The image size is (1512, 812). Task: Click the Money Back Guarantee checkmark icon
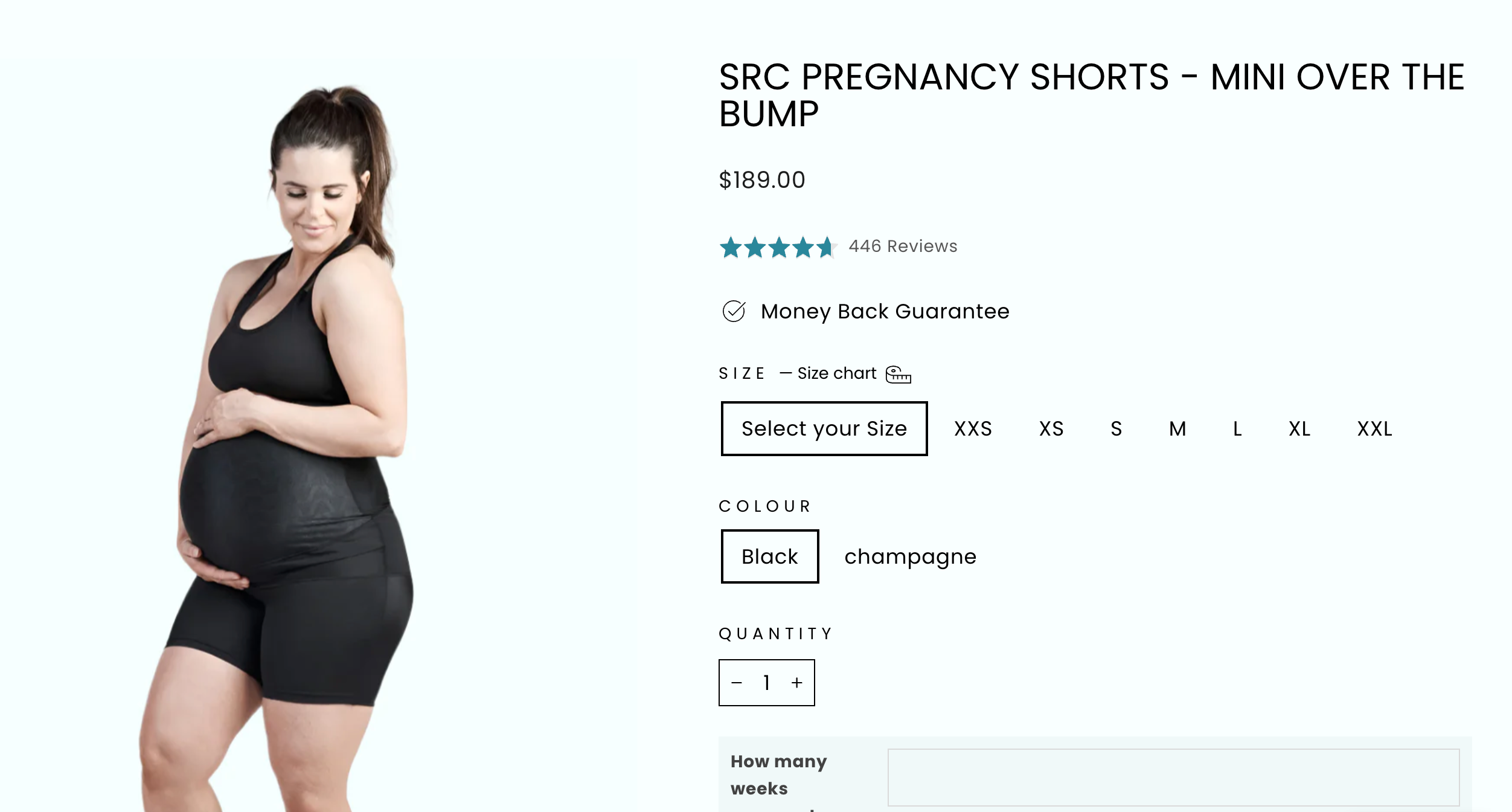734,311
